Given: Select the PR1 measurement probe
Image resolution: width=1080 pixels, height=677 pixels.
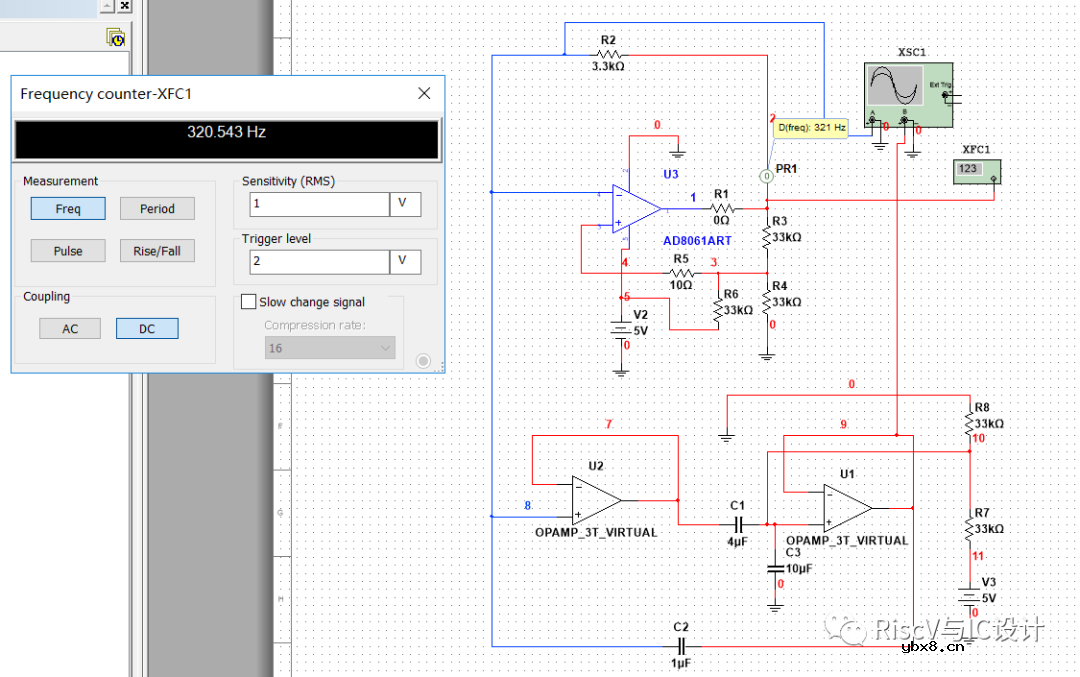Looking at the screenshot, I should tap(767, 175).
